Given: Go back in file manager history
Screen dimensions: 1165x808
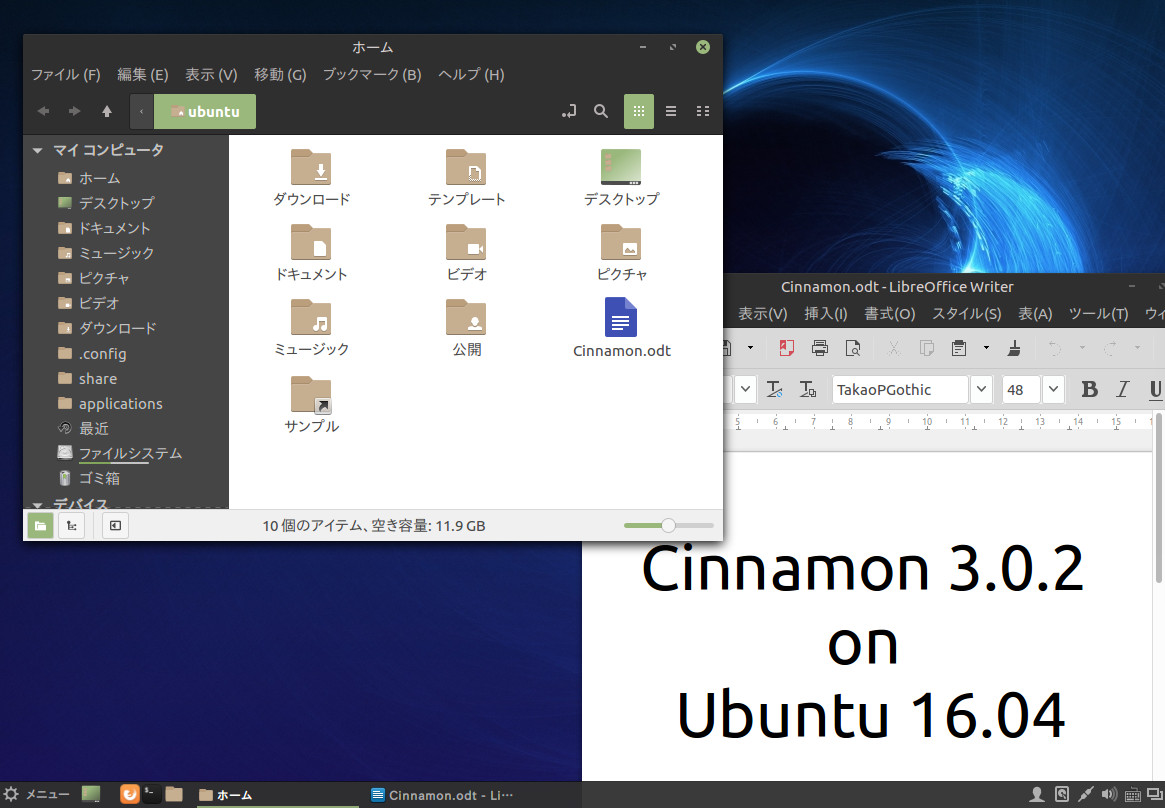Looking at the screenshot, I should tap(43, 111).
